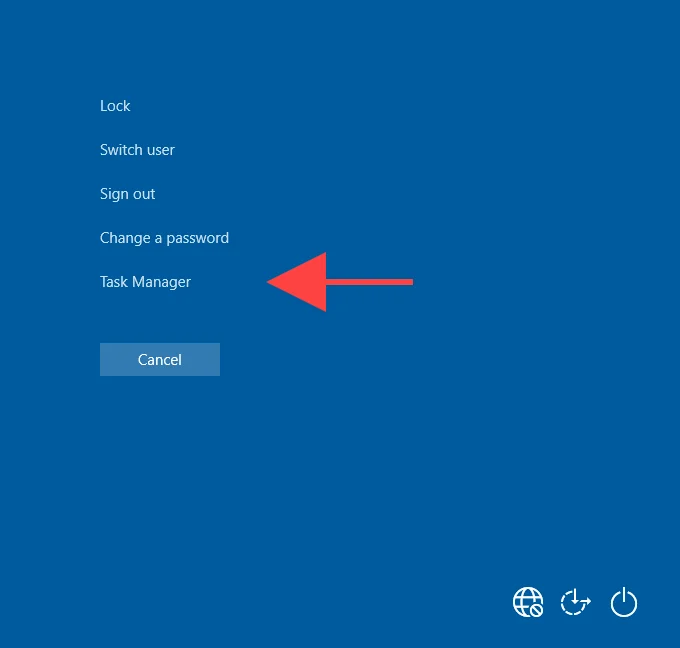Start password change via Change a password
The image size is (680, 648).
(164, 238)
